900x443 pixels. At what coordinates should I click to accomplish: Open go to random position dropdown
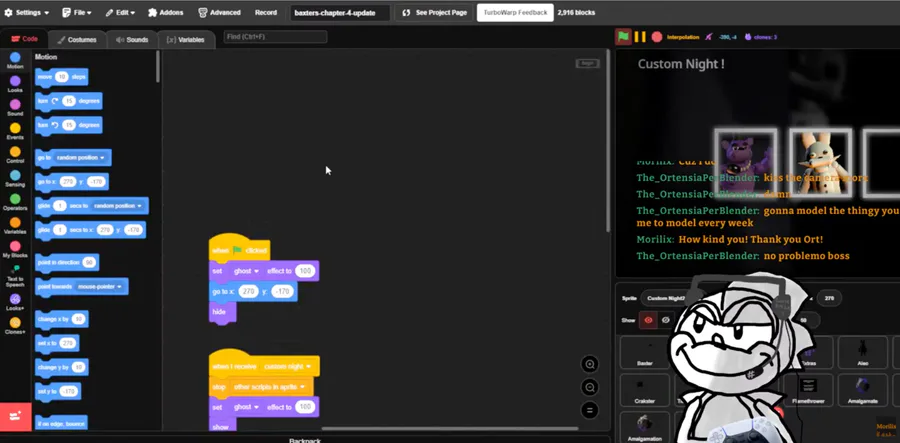pyautogui.click(x=81, y=157)
